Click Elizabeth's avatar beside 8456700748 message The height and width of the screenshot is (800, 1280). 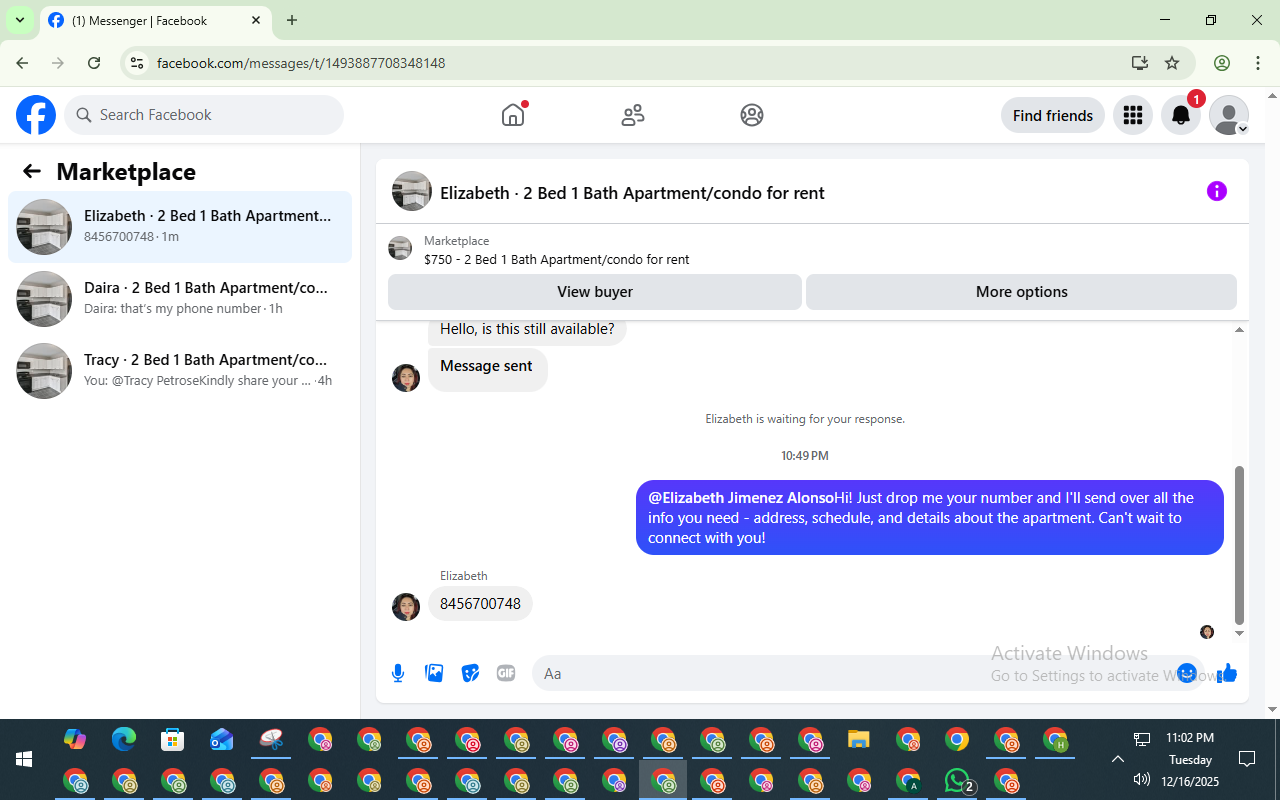[x=406, y=607]
